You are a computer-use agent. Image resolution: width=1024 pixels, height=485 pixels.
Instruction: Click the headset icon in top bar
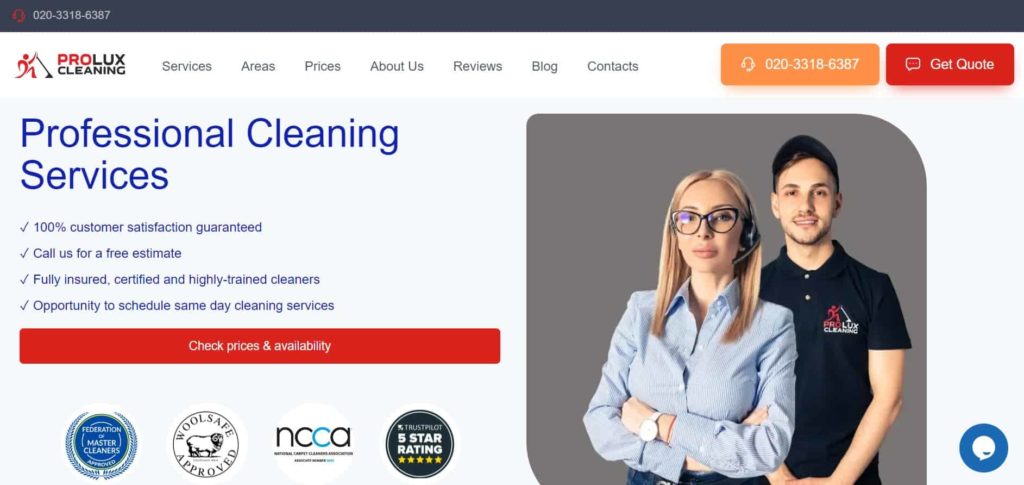[18, 15]
